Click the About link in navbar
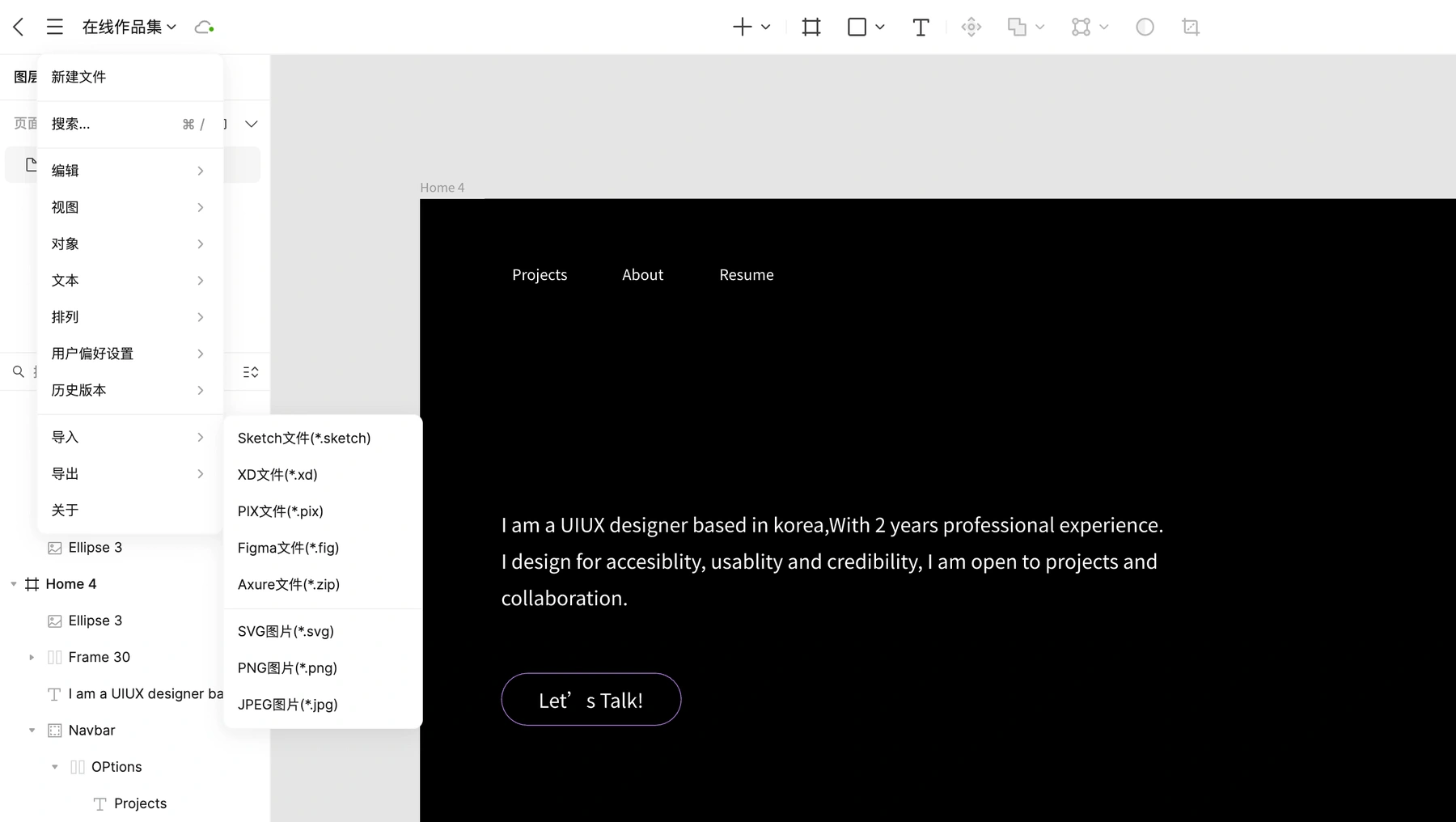This screenshot has height=822, width=1456. tap(642, 274)
